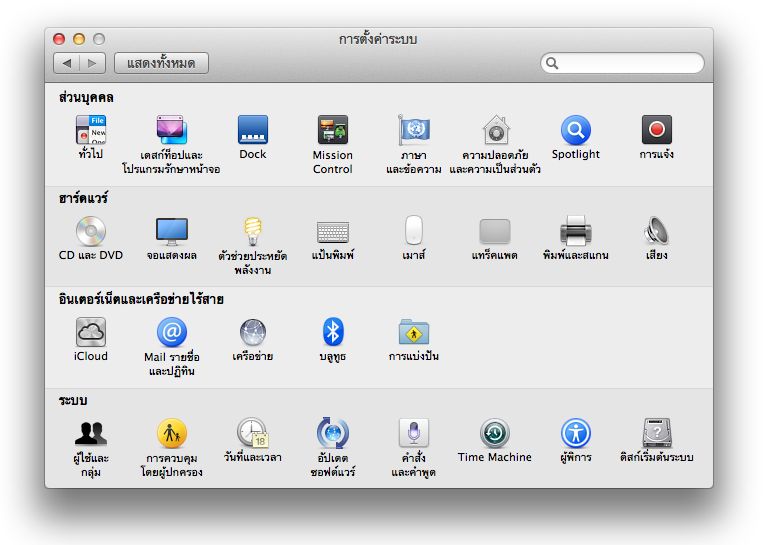Open Security & Privacy (ความปลอดภัย) house icon
763x545 pixels.
495,130
